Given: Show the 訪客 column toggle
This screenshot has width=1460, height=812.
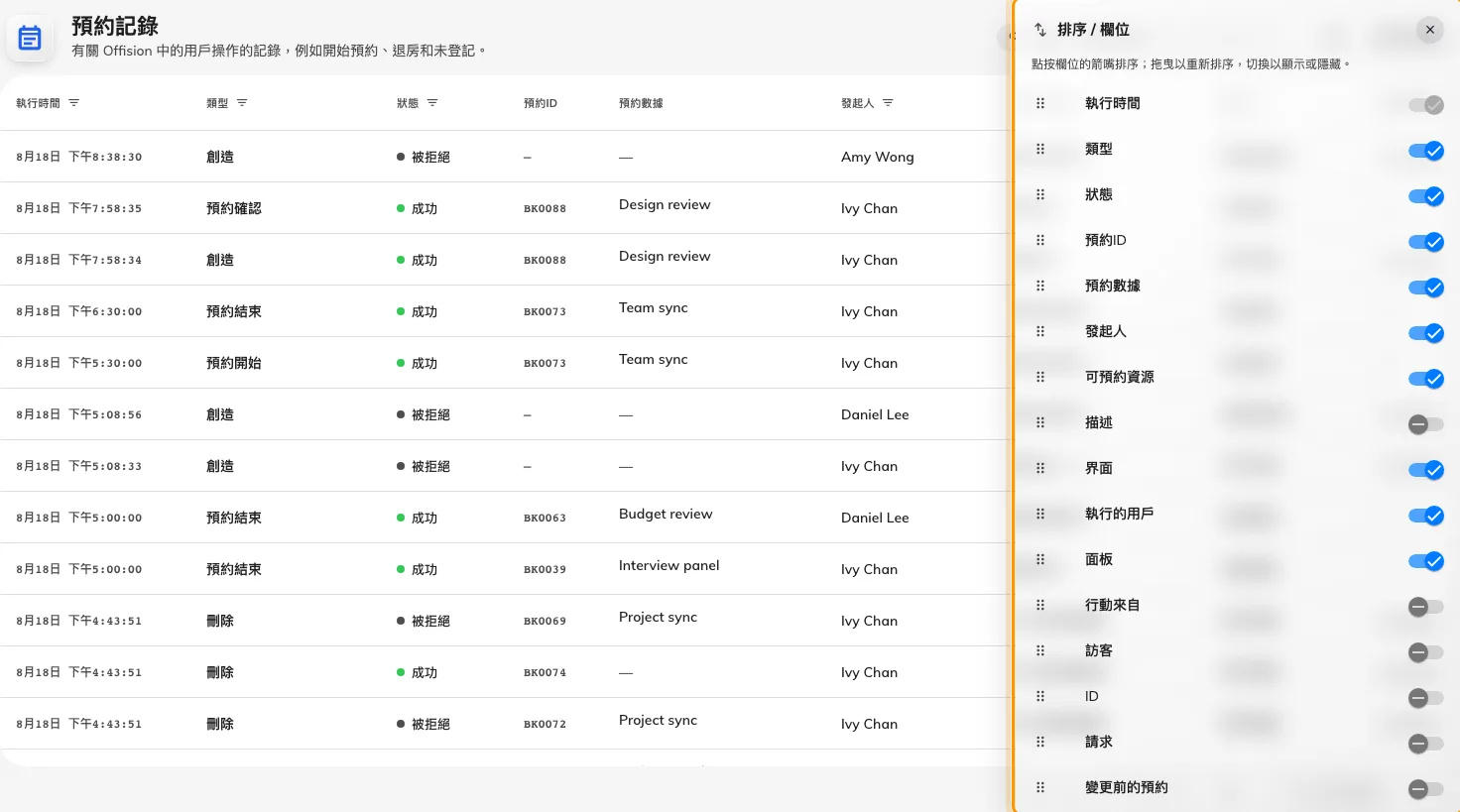Looking at the screenshot, I should (x=1426, y=652).
